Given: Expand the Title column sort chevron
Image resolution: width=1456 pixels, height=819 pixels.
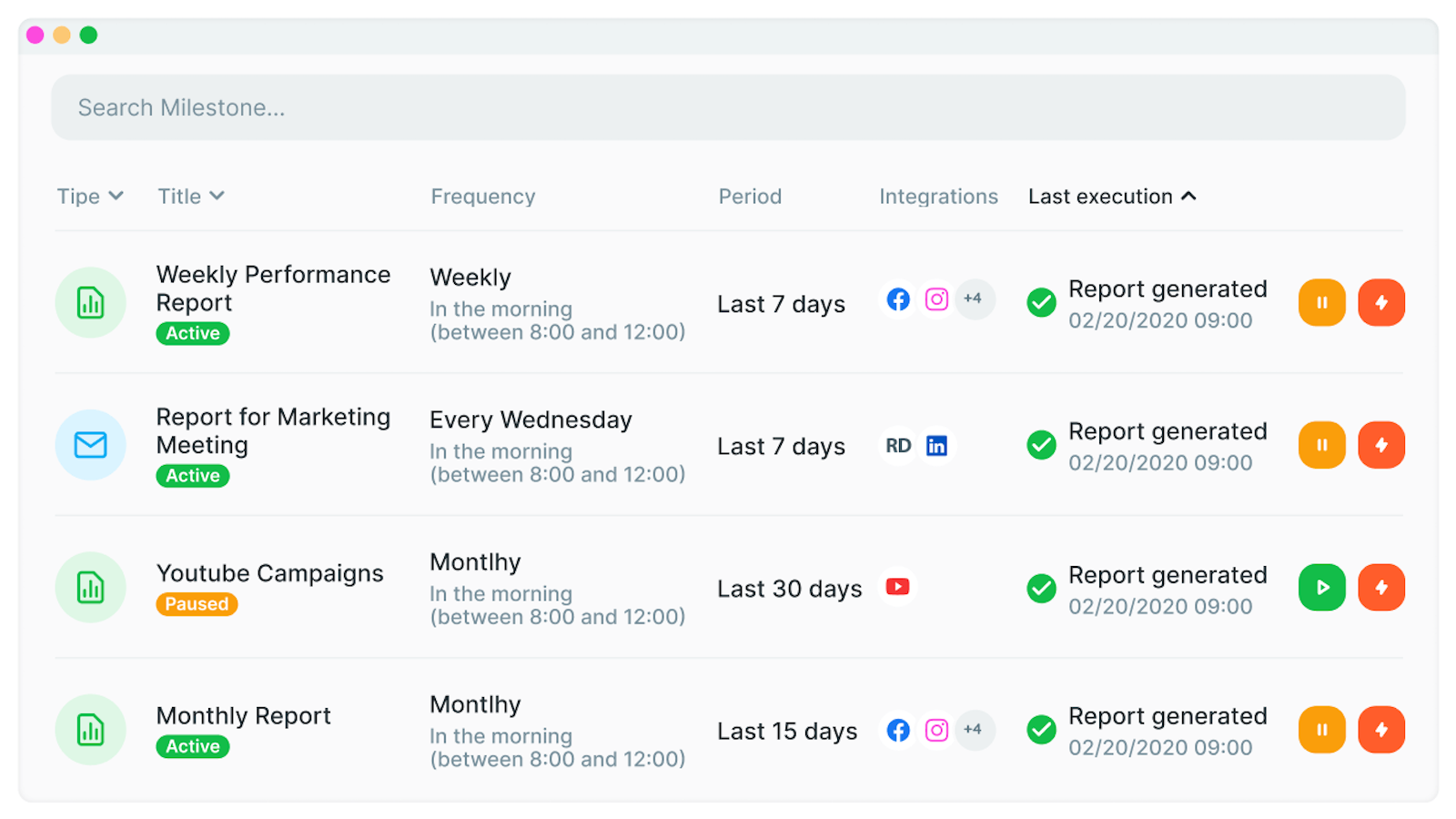Looking at the screenshot, I should click(217, 196).
